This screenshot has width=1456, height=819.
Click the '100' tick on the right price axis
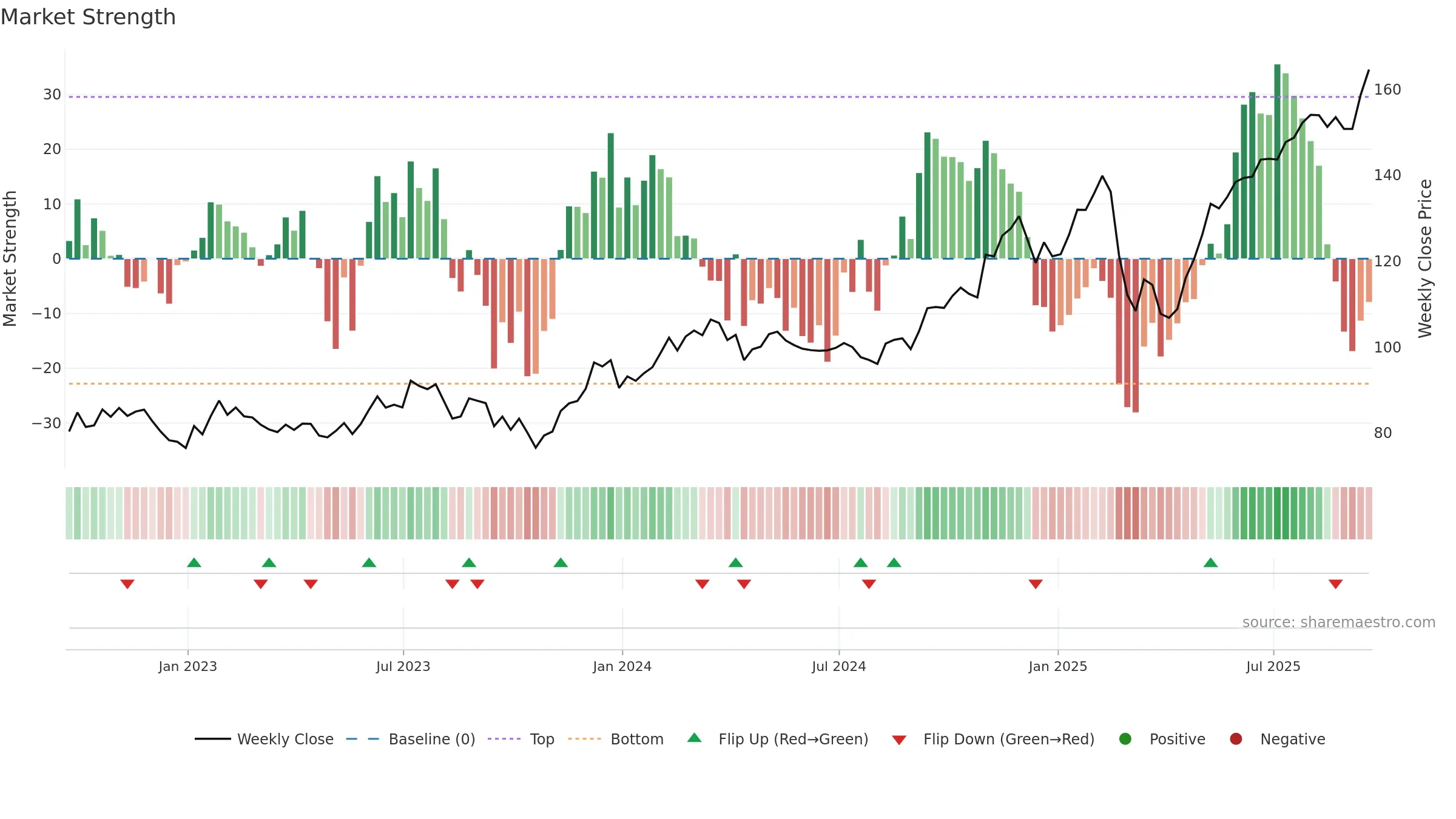1387,348
